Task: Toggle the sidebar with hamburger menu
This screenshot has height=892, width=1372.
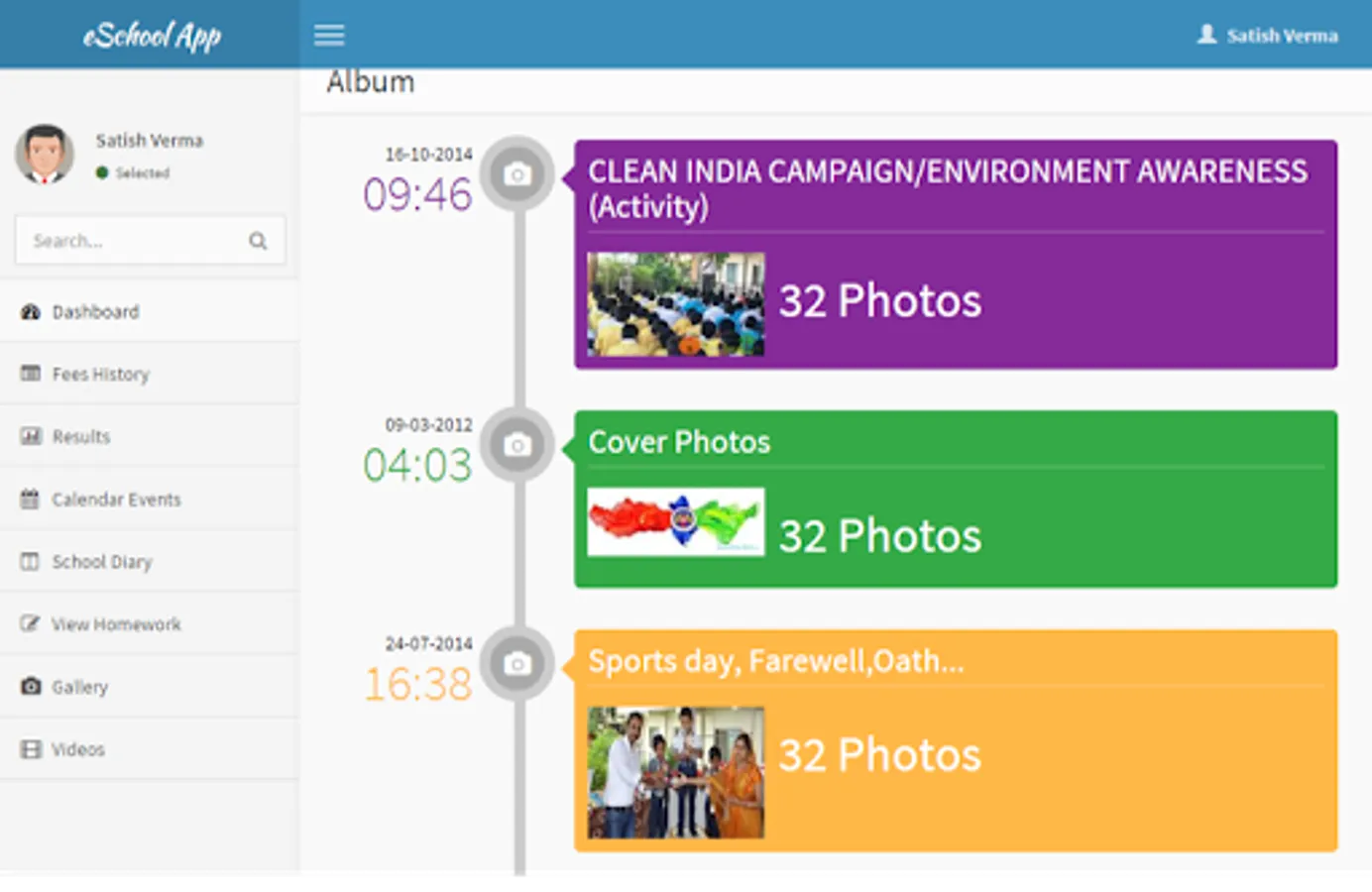Action: click(328, 35)
